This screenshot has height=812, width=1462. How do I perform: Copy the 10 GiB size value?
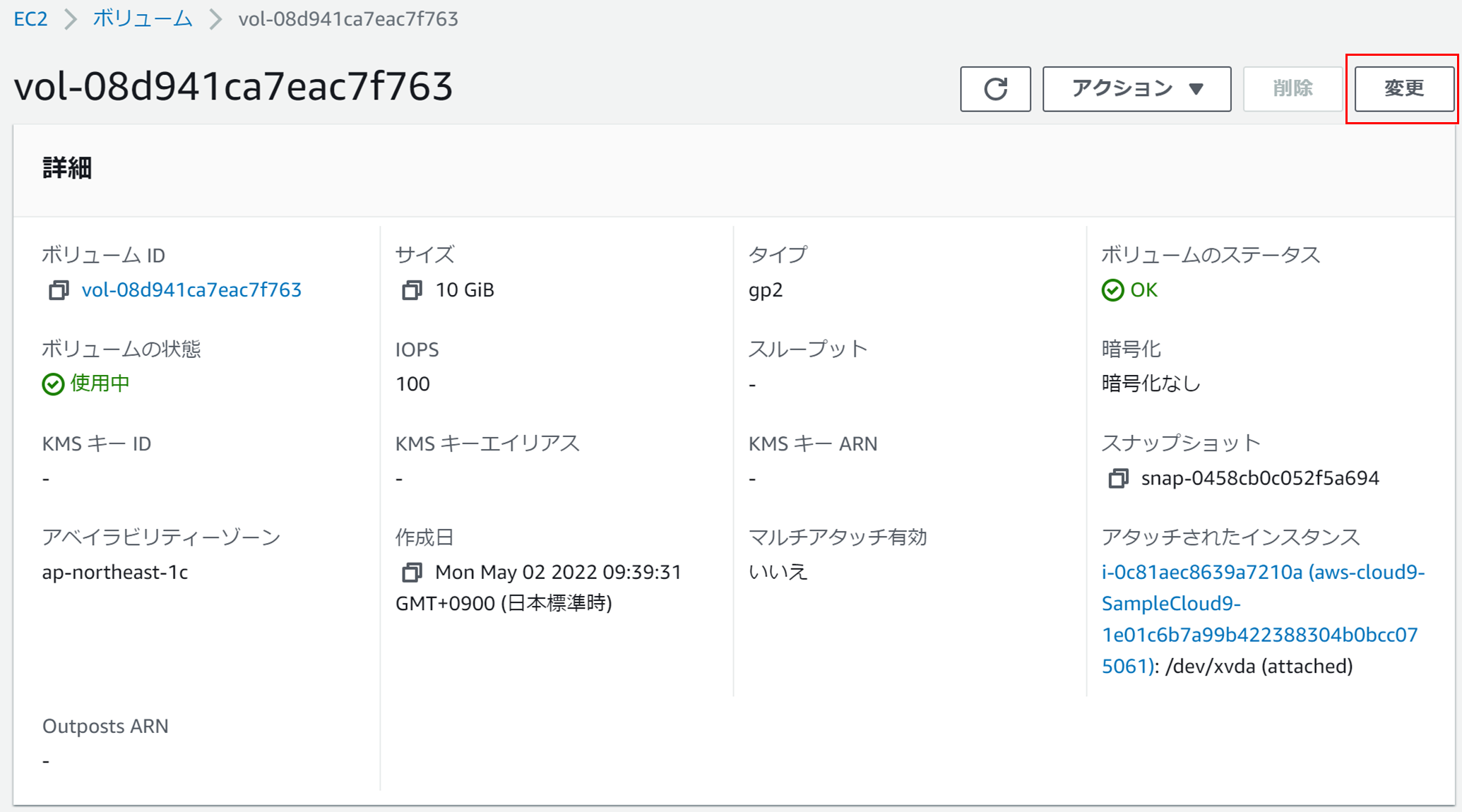(412, 290)
